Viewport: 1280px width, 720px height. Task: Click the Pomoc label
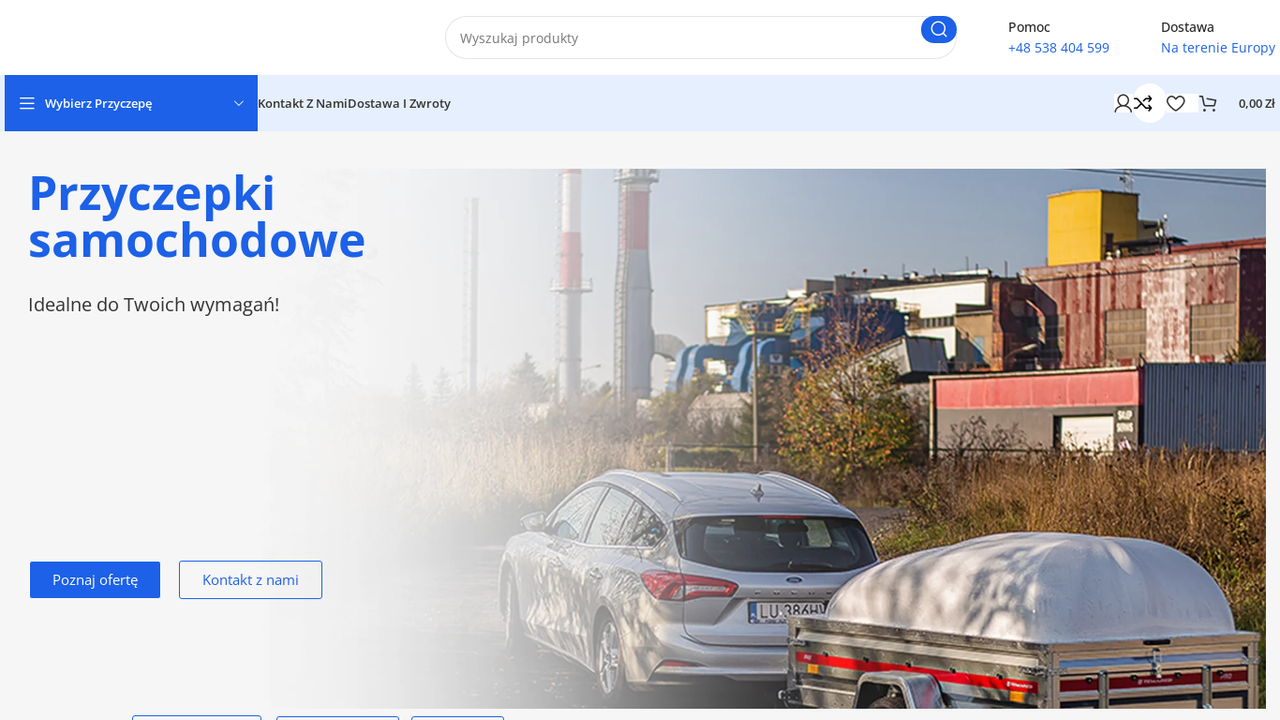[1029, 27]
